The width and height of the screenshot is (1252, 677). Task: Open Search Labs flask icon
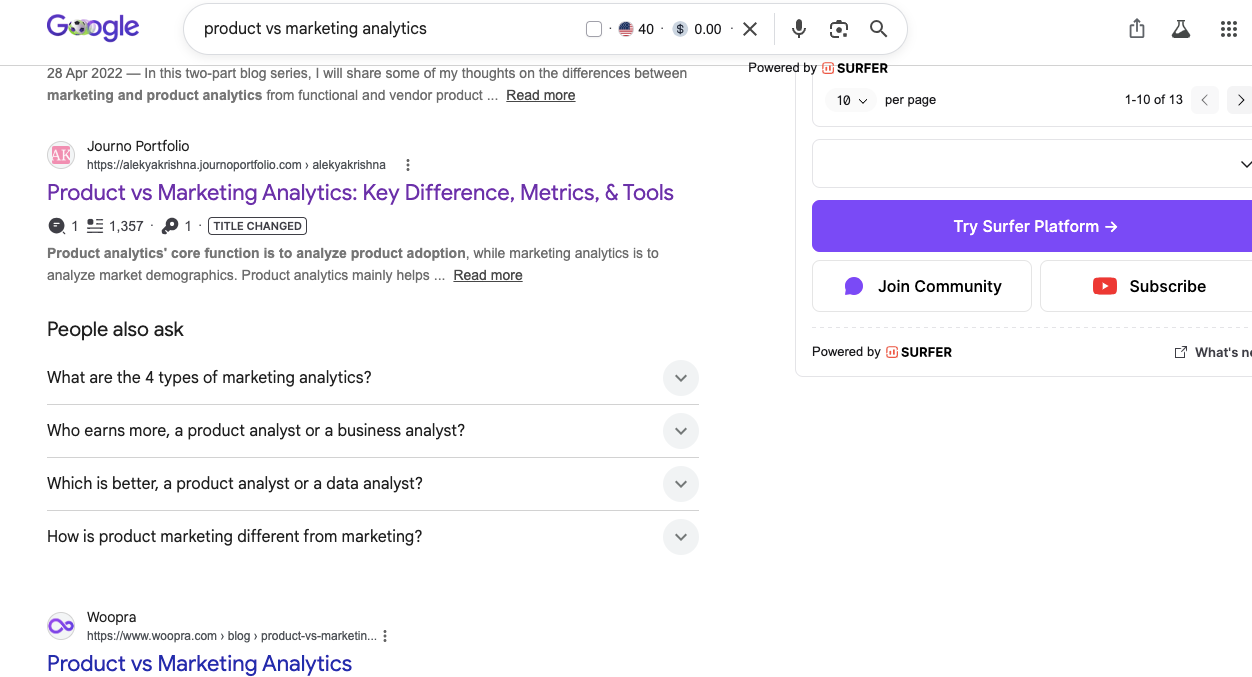pyautogui.click(x=1181, y=29)
